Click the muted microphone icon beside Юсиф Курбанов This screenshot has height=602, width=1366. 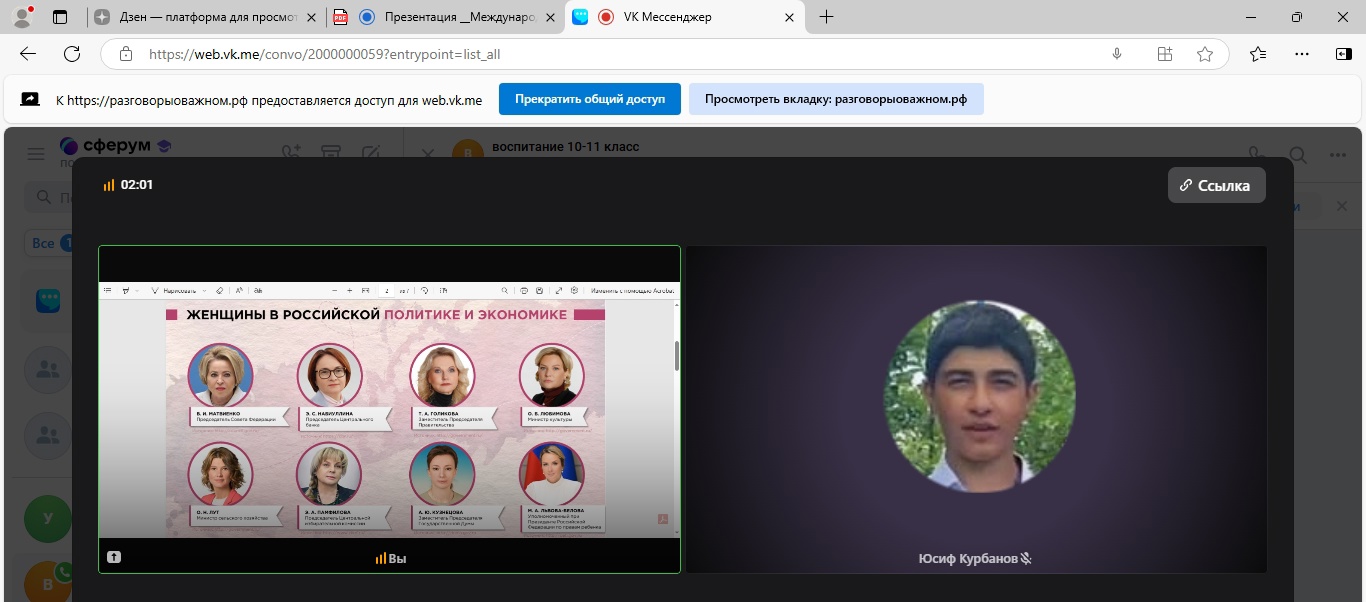(x=1026, y=558)
